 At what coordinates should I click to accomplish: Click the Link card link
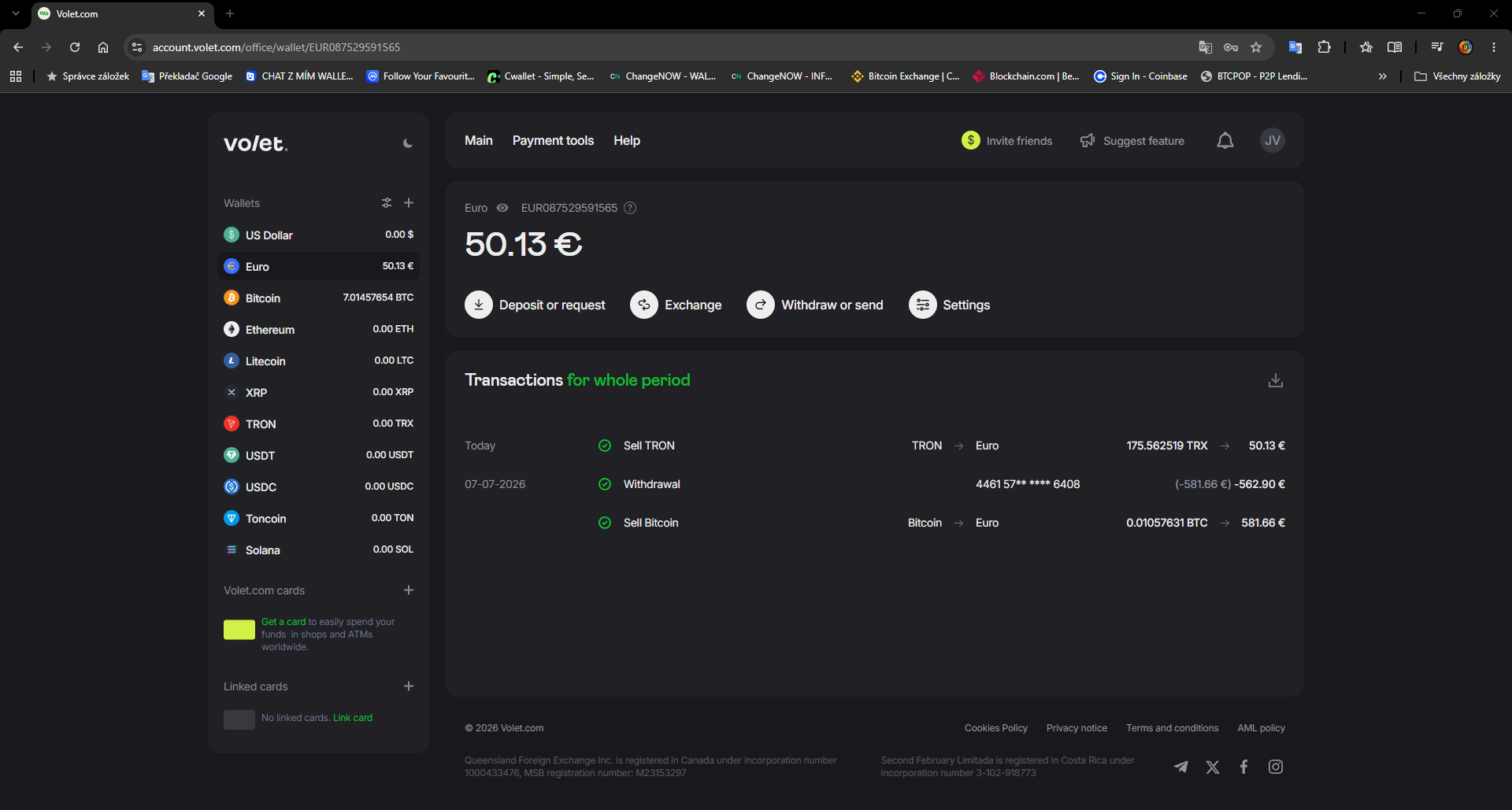[x=353, y=718]
